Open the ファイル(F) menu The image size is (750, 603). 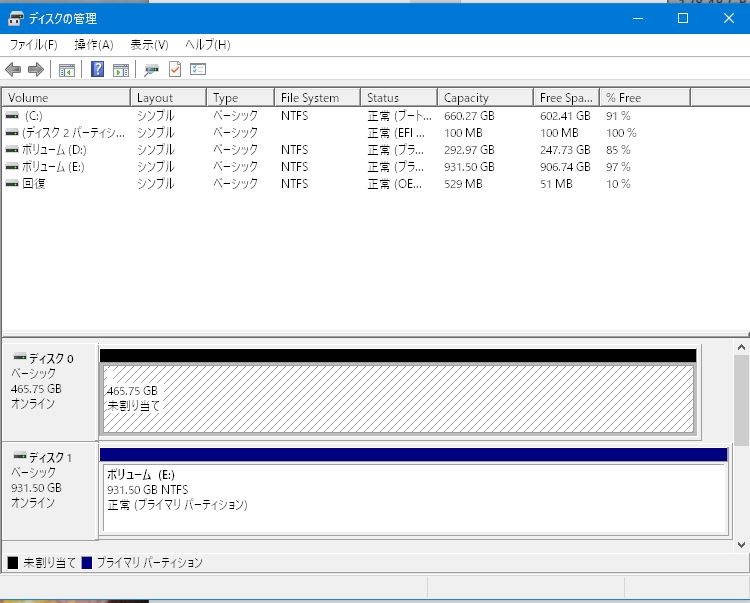[33, 45]
